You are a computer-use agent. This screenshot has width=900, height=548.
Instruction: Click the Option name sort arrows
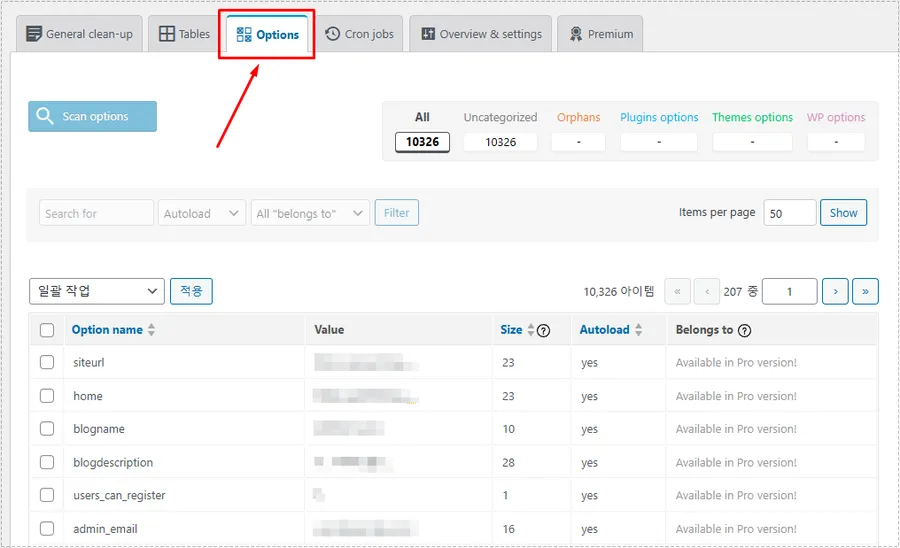tap(152, 330)
